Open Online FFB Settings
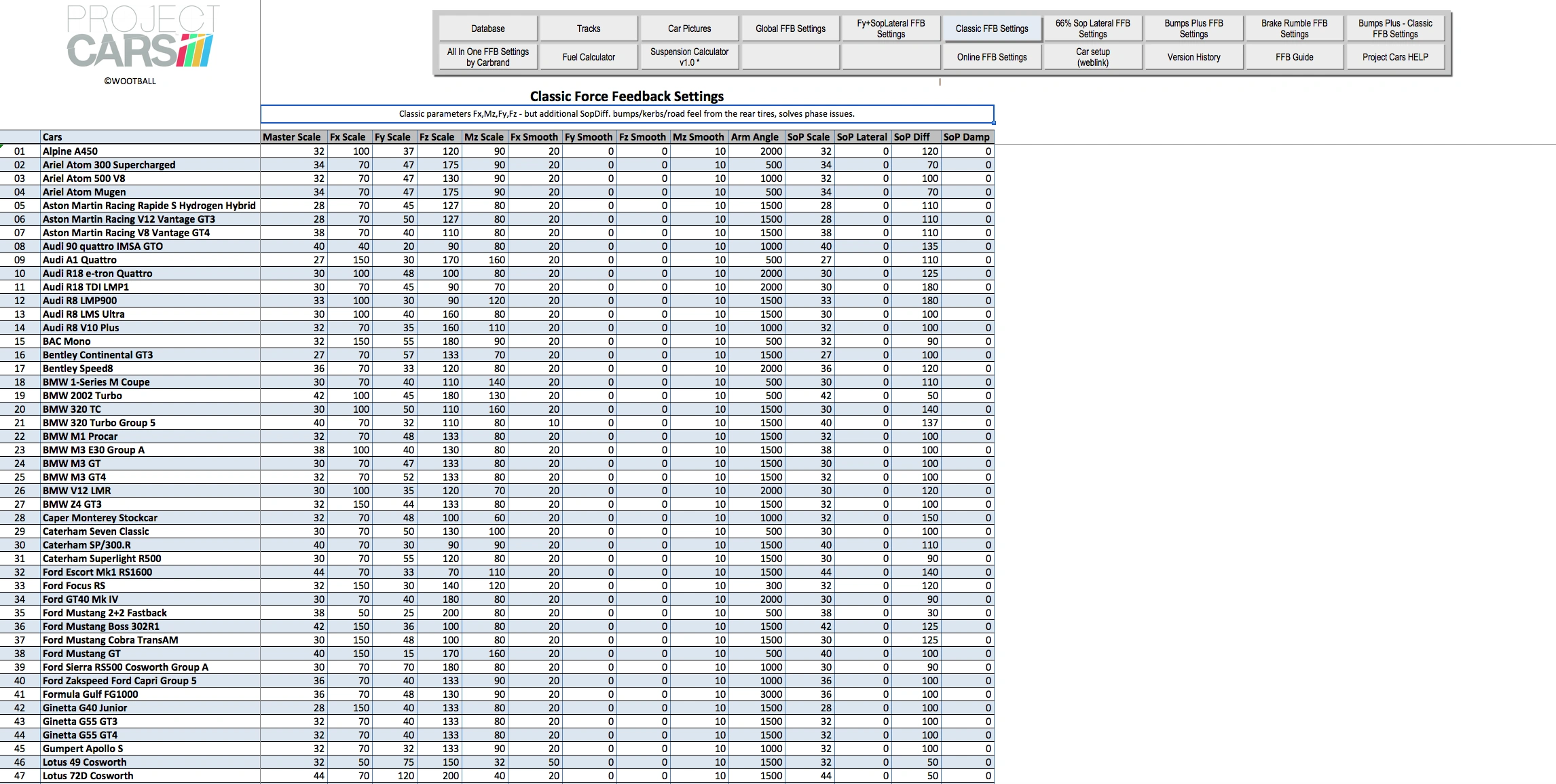1556x784 pixels. (x=991, y=57)
